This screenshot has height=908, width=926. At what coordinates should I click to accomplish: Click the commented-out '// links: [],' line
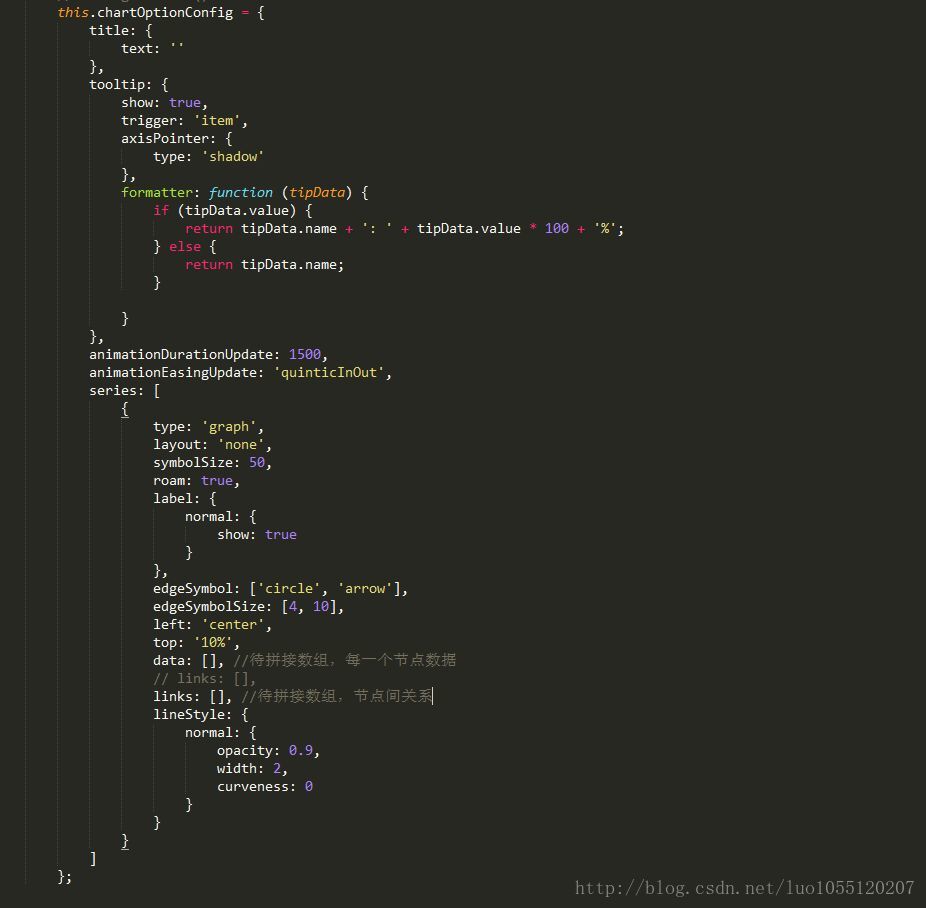coord(204,678)
